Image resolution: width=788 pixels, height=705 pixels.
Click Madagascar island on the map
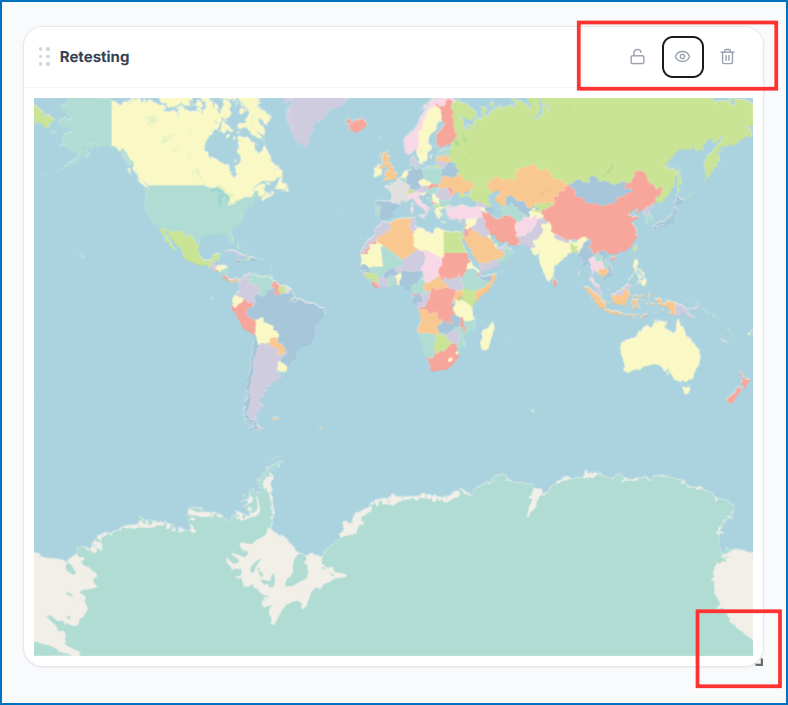click(x=487, y=336)
